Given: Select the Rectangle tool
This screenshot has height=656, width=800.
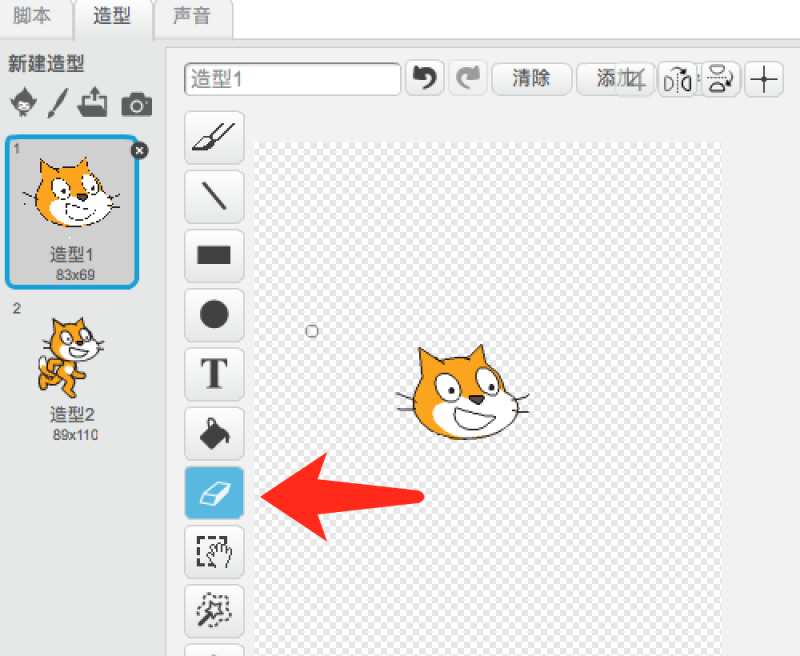Looking at the screenshot, I should pyautogui.click(x=214, y=256).
